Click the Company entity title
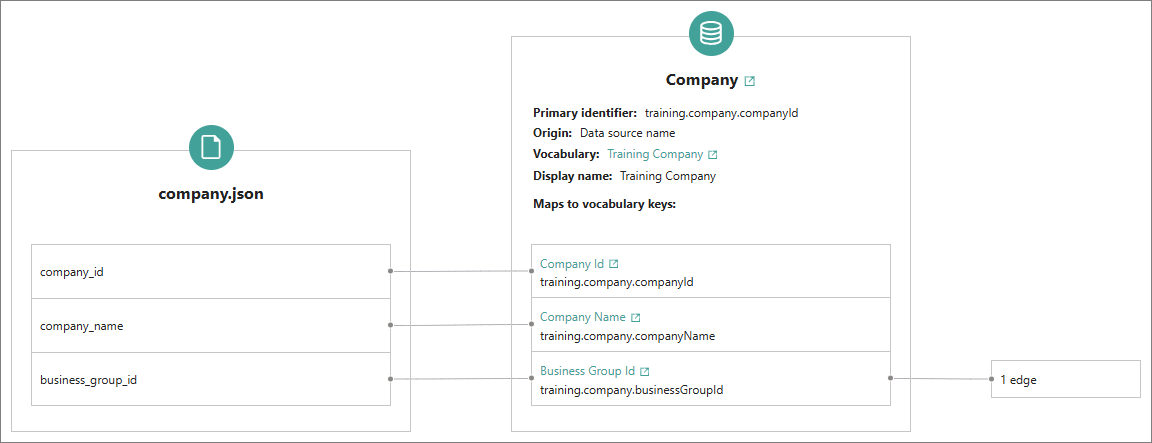This screenshot has width=1152, height=443. coord(702,80)
